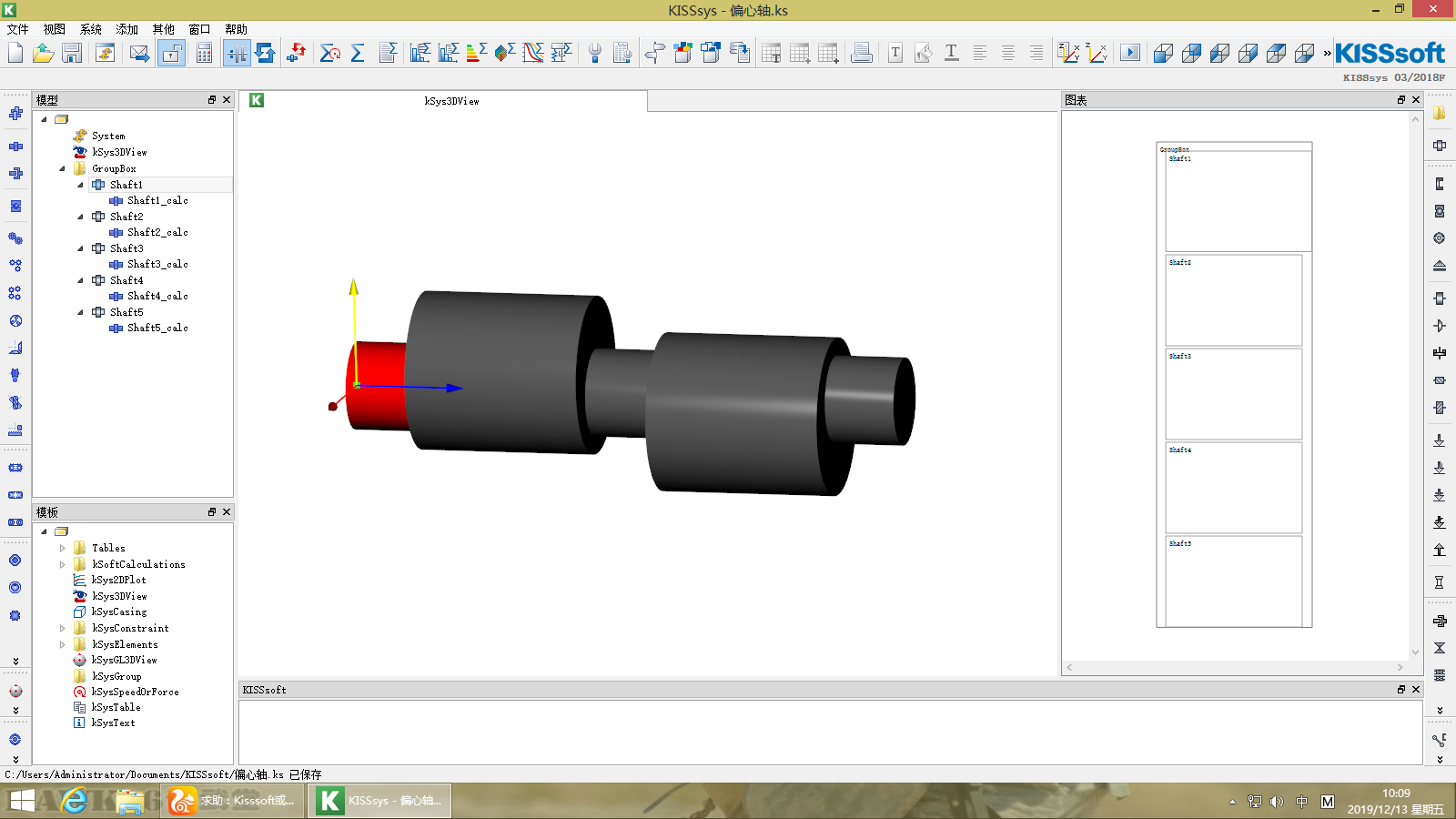This screenshot has width=1456, height=819.
Task: Close the 模板 panel
Action: [x=227, y=512]
